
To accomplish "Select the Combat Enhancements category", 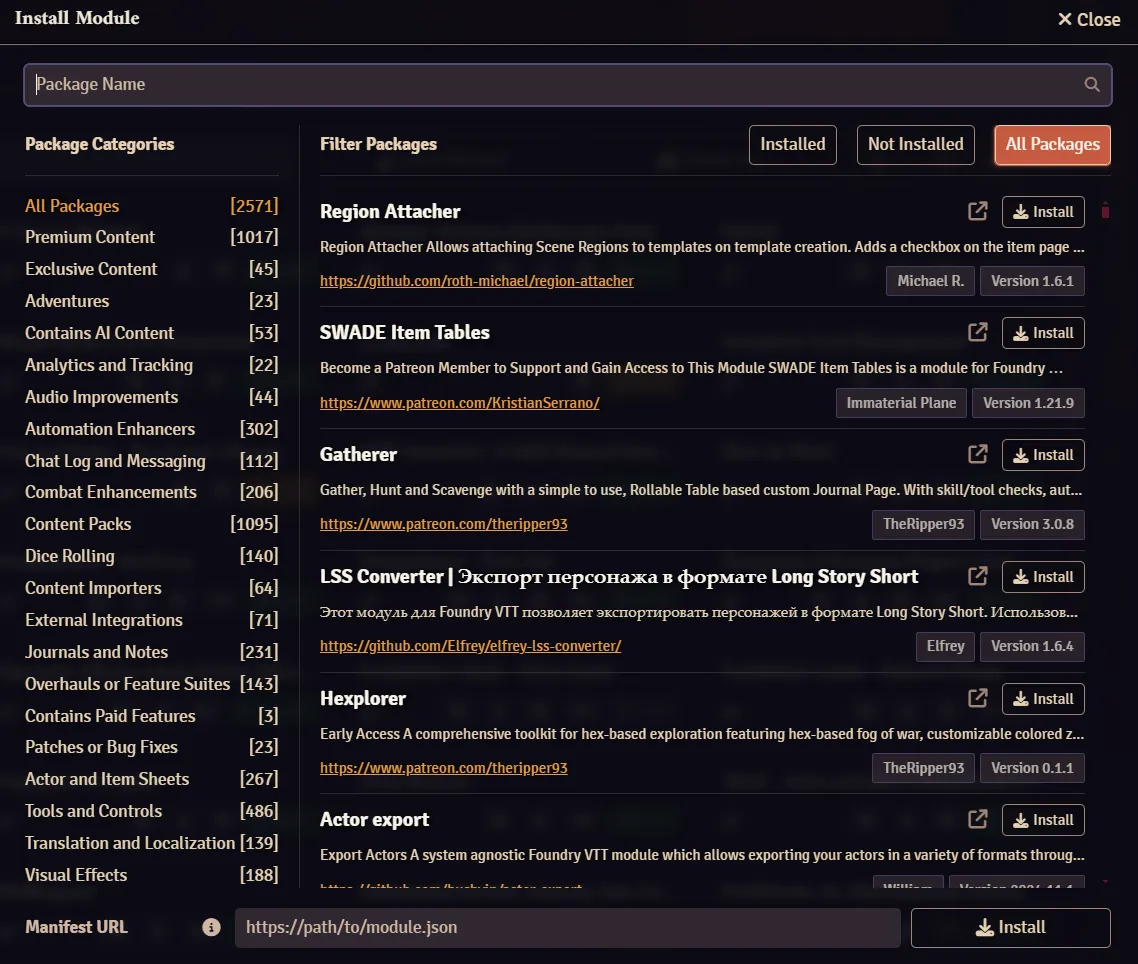I will [x=152, y=492].
